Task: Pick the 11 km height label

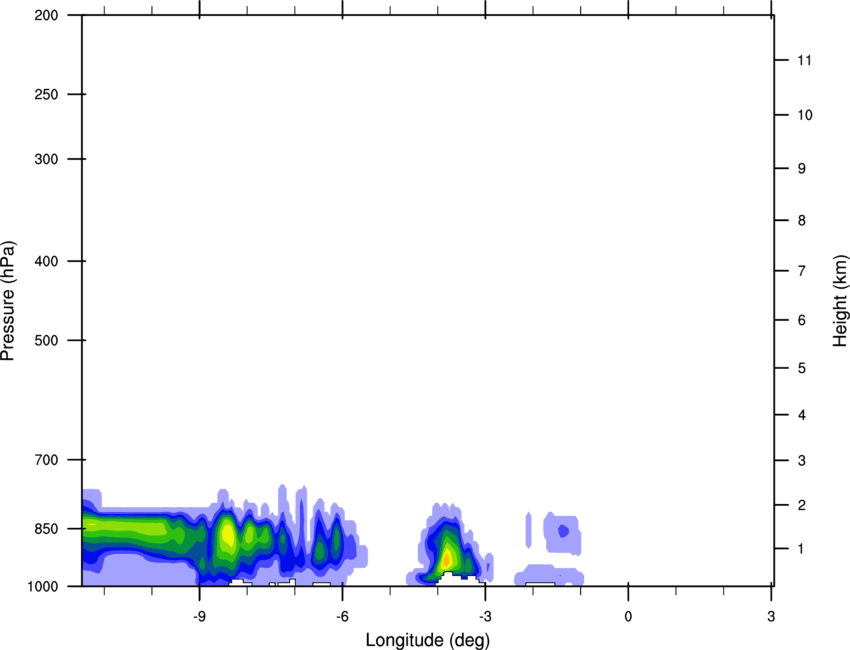Action: (x=804, y=60)
